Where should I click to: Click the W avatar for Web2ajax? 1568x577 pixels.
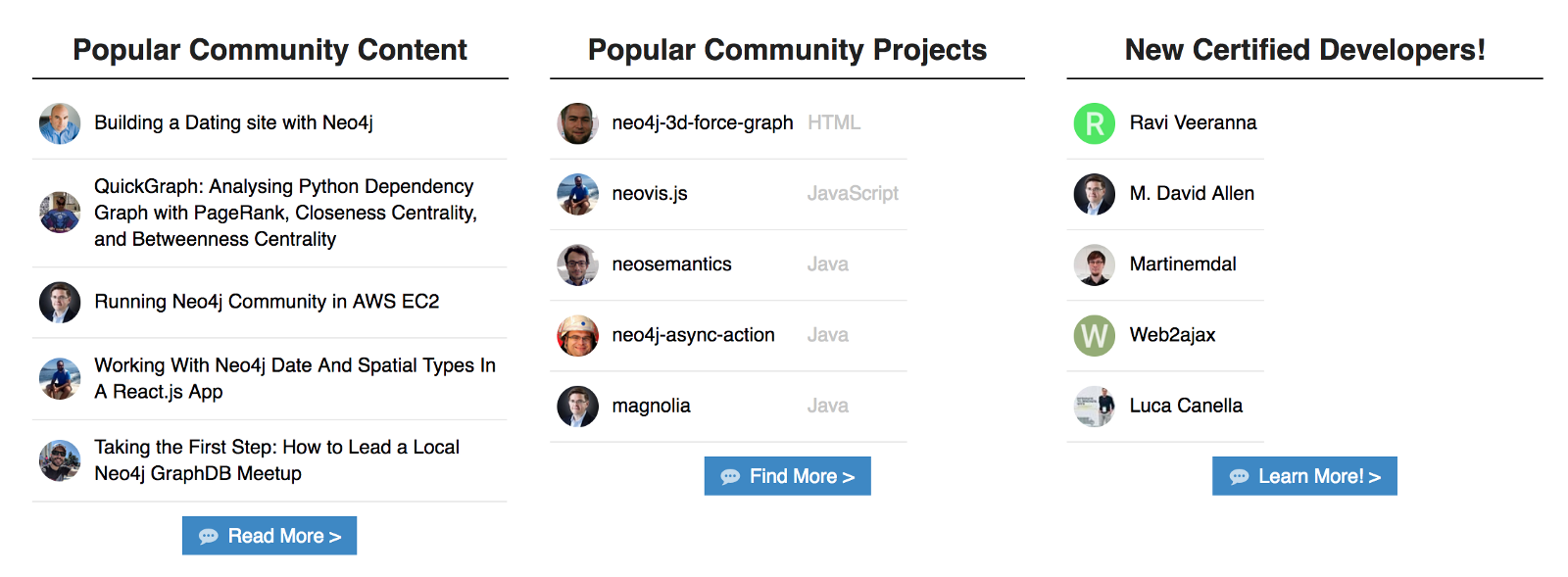point(1095,335)
